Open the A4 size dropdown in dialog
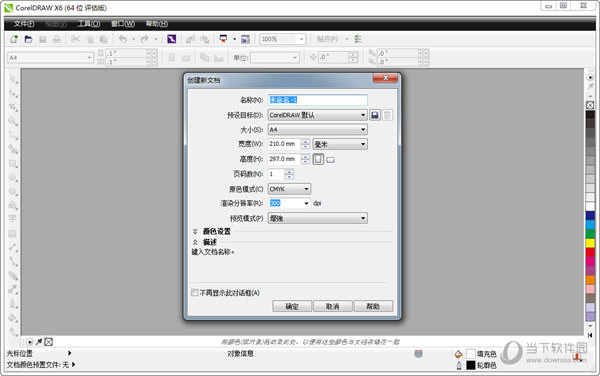600x376 pixels. pos(318,130)
